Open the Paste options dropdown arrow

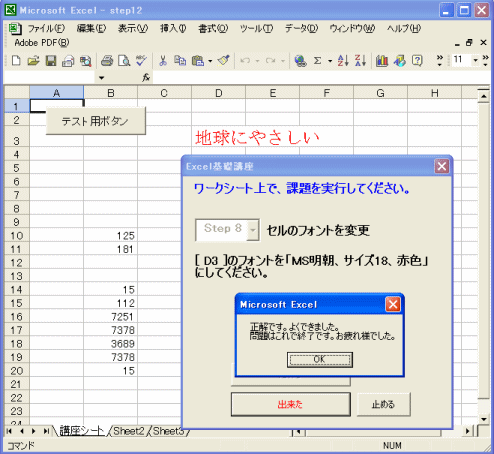(210, 61)
